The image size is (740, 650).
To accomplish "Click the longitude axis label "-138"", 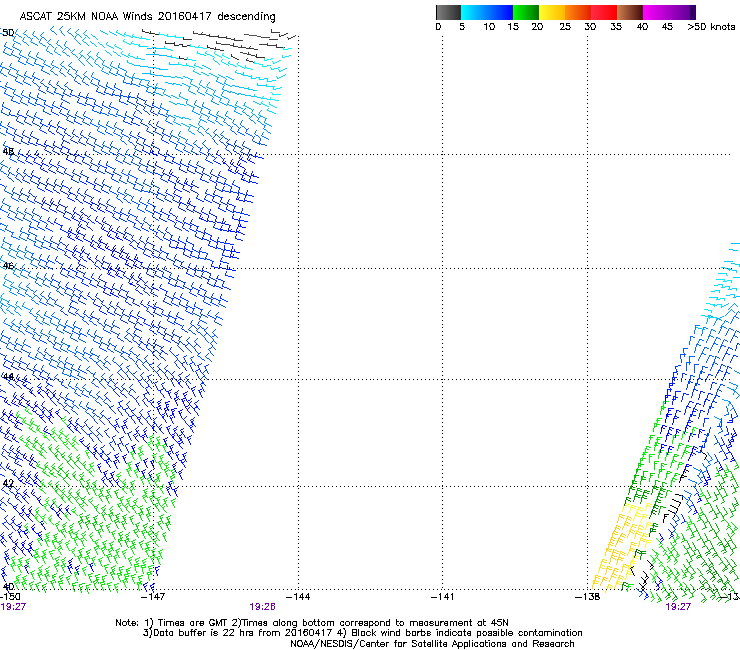I will [x=588, y=597].
